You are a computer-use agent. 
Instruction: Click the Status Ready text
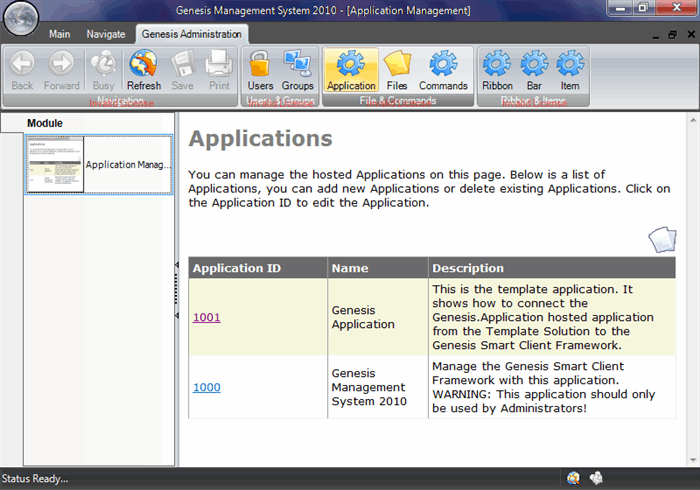(35, 478)
